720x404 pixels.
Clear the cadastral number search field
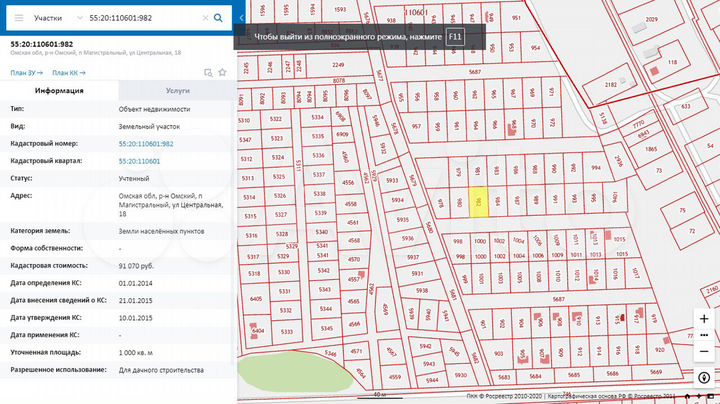[203, 18]
